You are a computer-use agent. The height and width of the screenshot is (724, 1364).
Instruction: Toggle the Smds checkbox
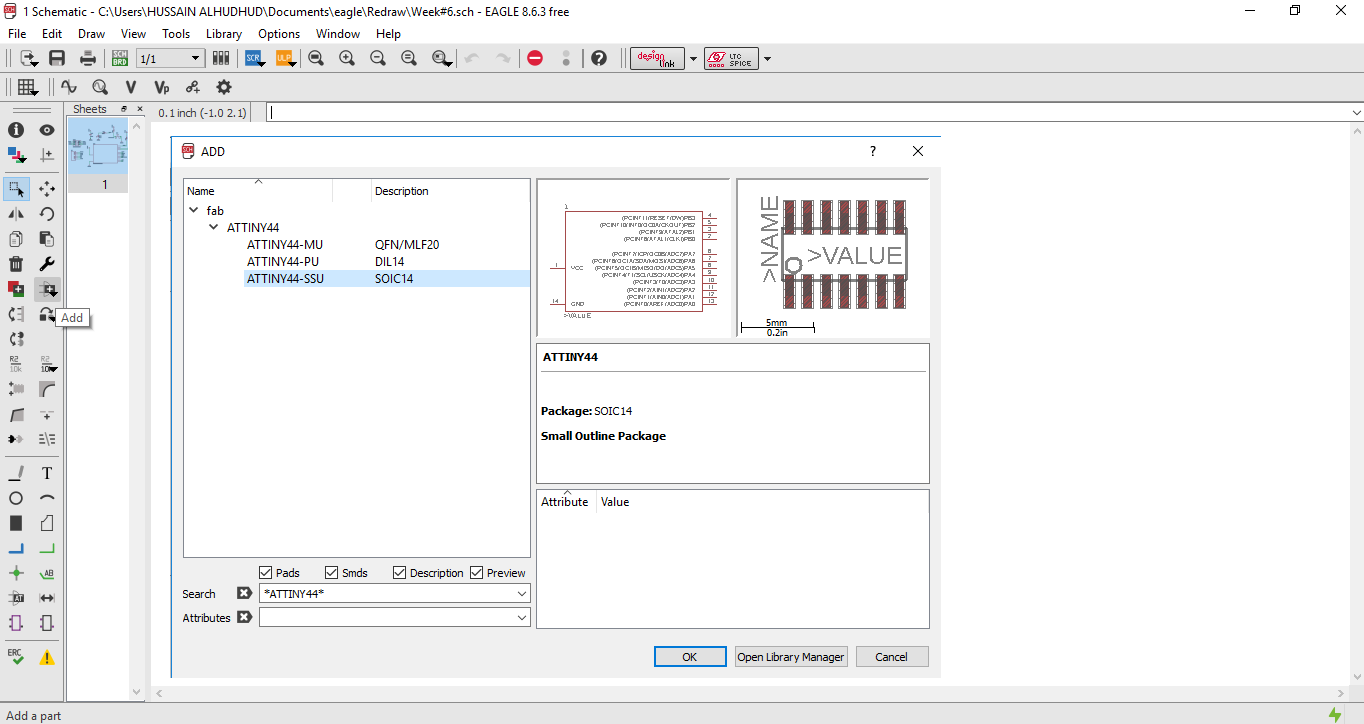(x=332, y=573)
